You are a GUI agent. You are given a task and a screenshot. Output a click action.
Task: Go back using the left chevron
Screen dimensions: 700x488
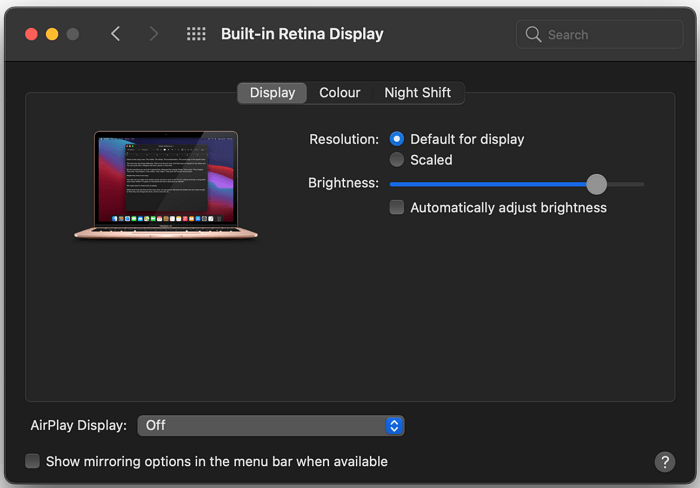[x=115, y=34]
